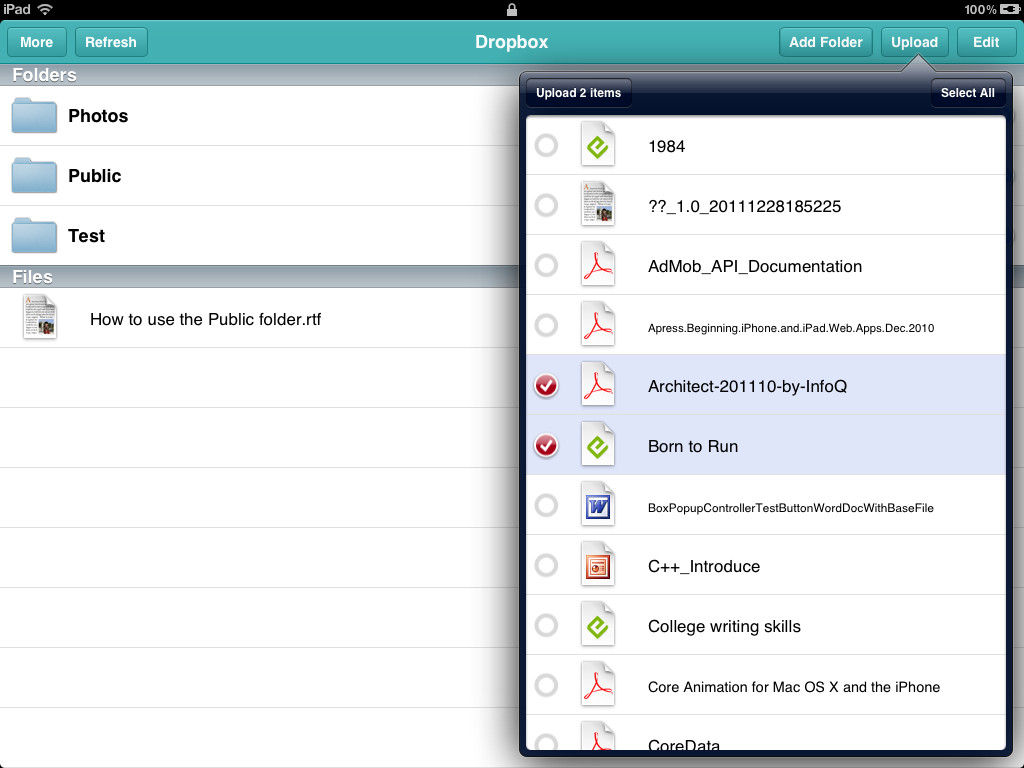Tap BoxPopupControllerTestButtonWordDocWithBaseFile file name
Image resolution: width=1024 pixels, height=768 pixels.
[x=791, y=507]
